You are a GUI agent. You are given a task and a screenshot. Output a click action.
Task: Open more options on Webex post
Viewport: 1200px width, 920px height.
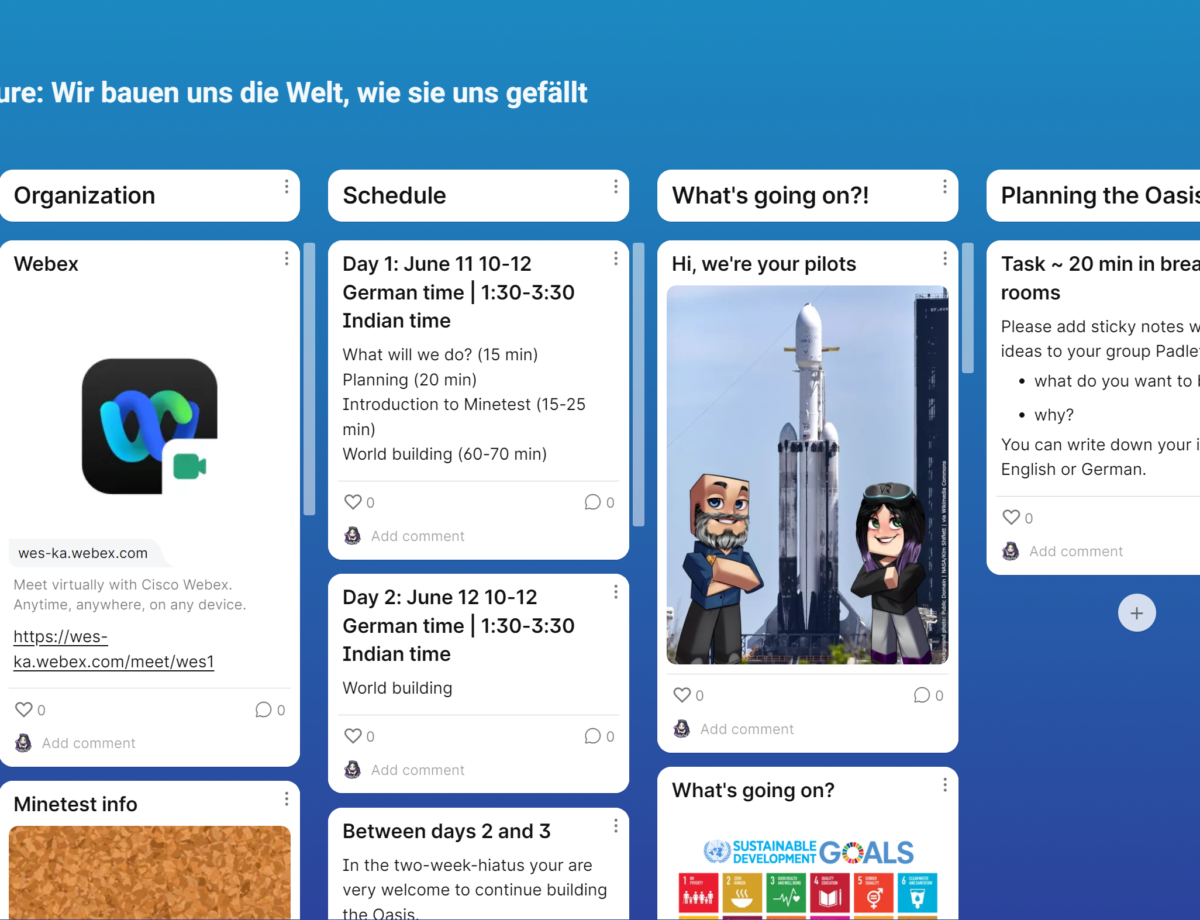(x=286, y=259)
